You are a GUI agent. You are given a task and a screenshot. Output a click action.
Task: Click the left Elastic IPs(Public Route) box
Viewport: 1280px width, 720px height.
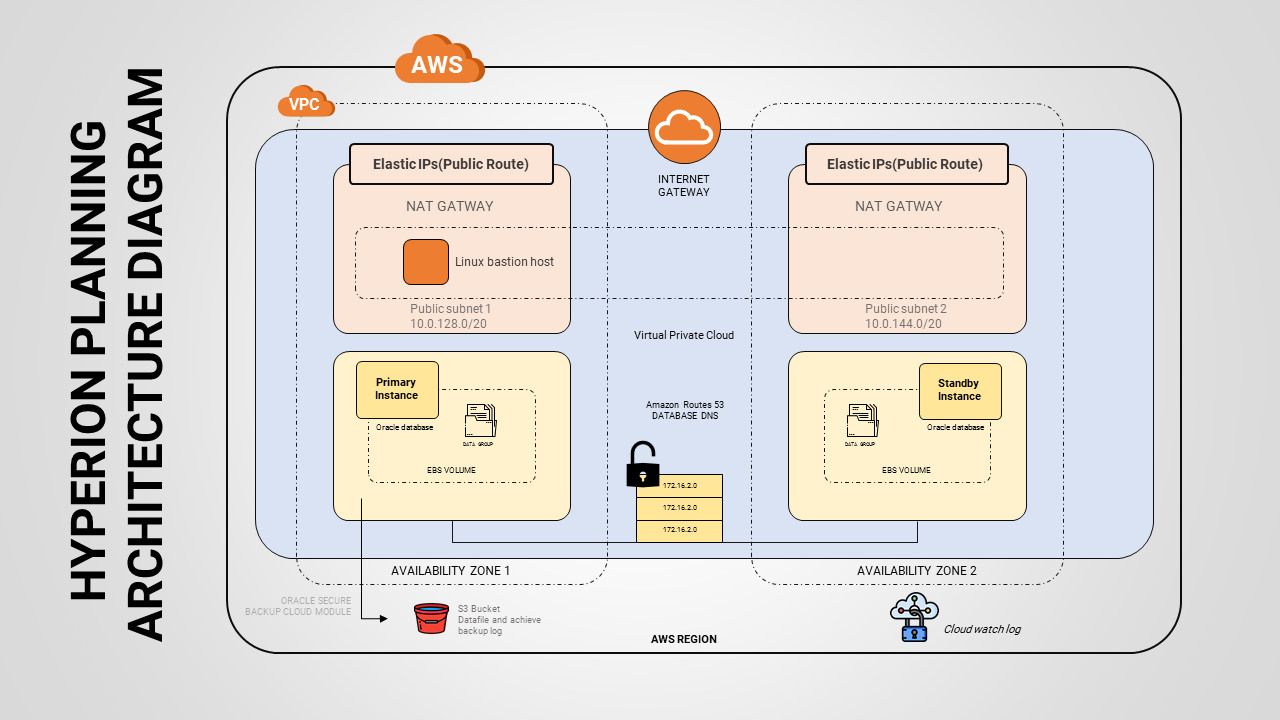451,164
